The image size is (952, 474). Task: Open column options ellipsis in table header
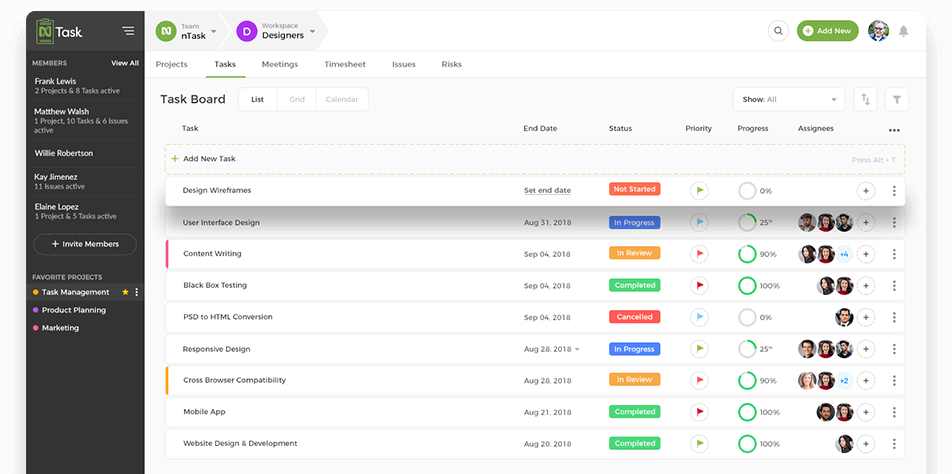(894, 130)
